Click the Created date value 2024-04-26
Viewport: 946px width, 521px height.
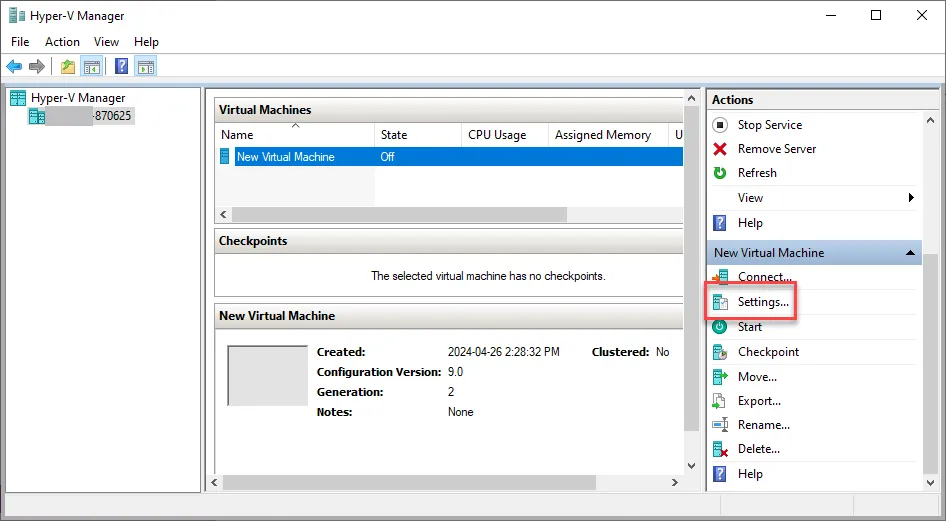[504, 352]
